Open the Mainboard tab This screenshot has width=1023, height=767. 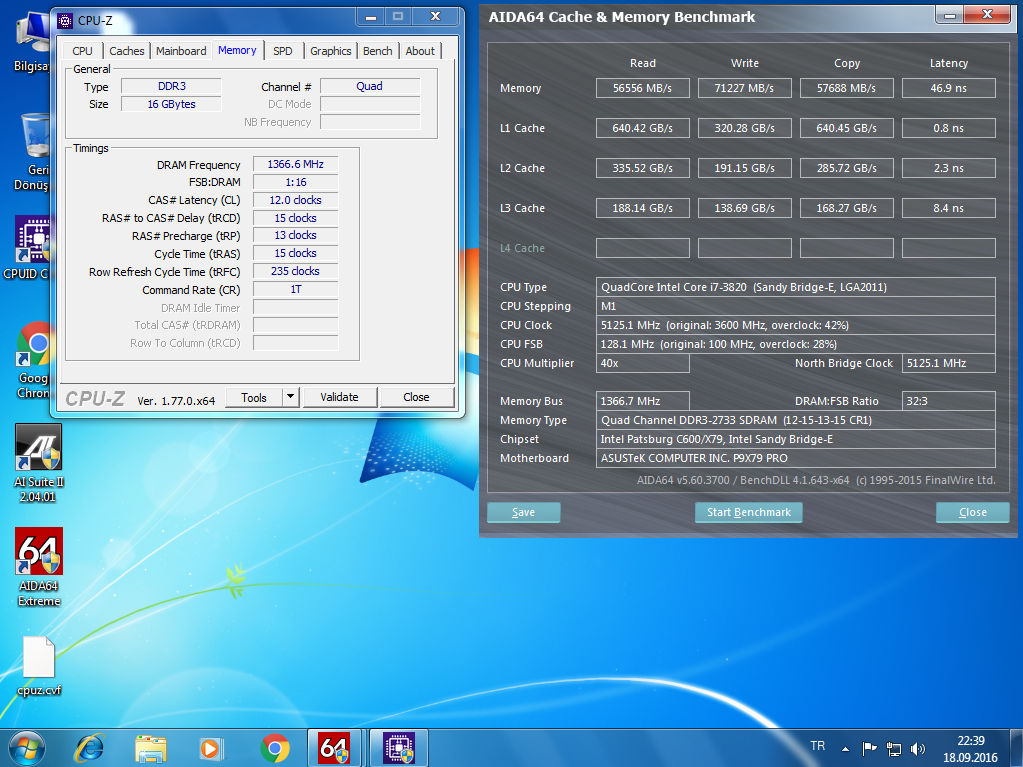181,51
